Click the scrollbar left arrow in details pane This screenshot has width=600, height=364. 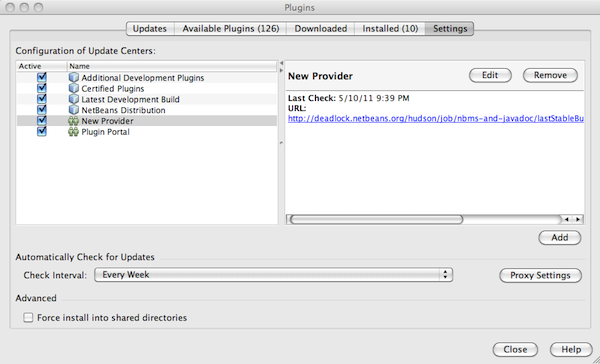click(x=566, y=219)
